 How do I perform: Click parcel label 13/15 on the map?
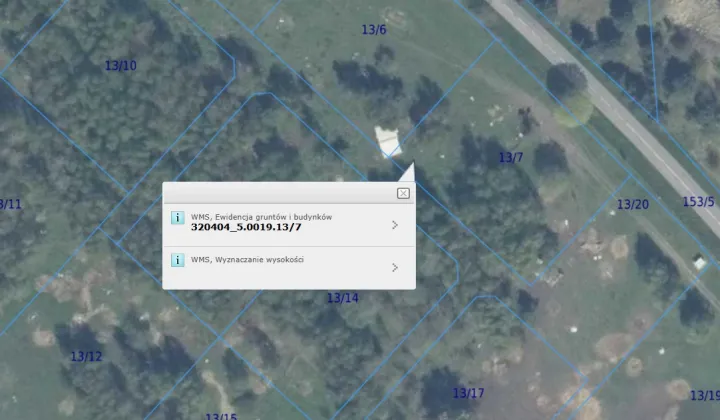click(x=221, y=417)
